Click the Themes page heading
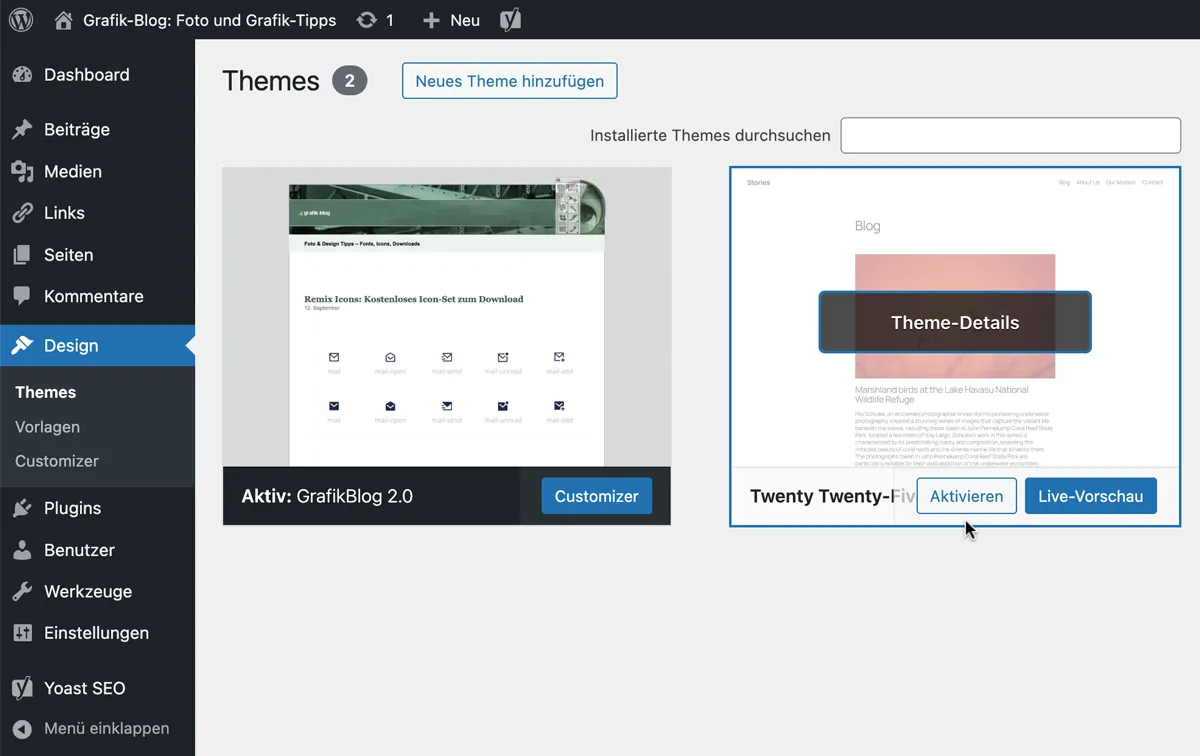 271,81
